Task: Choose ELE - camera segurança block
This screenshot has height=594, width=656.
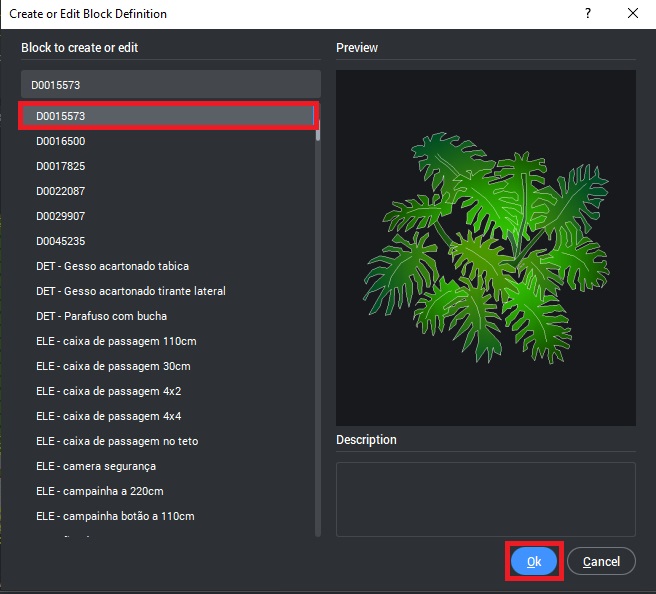Action: coord(96,466)
